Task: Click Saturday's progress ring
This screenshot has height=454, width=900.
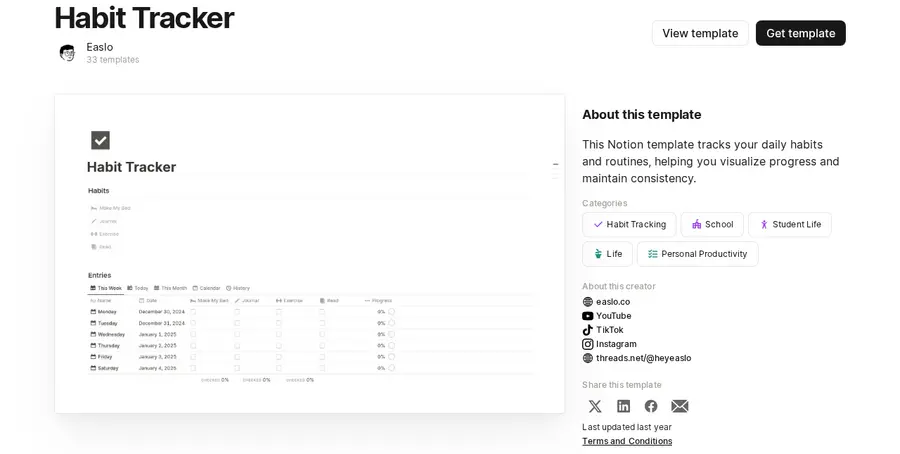Action: tap(391, 368)
